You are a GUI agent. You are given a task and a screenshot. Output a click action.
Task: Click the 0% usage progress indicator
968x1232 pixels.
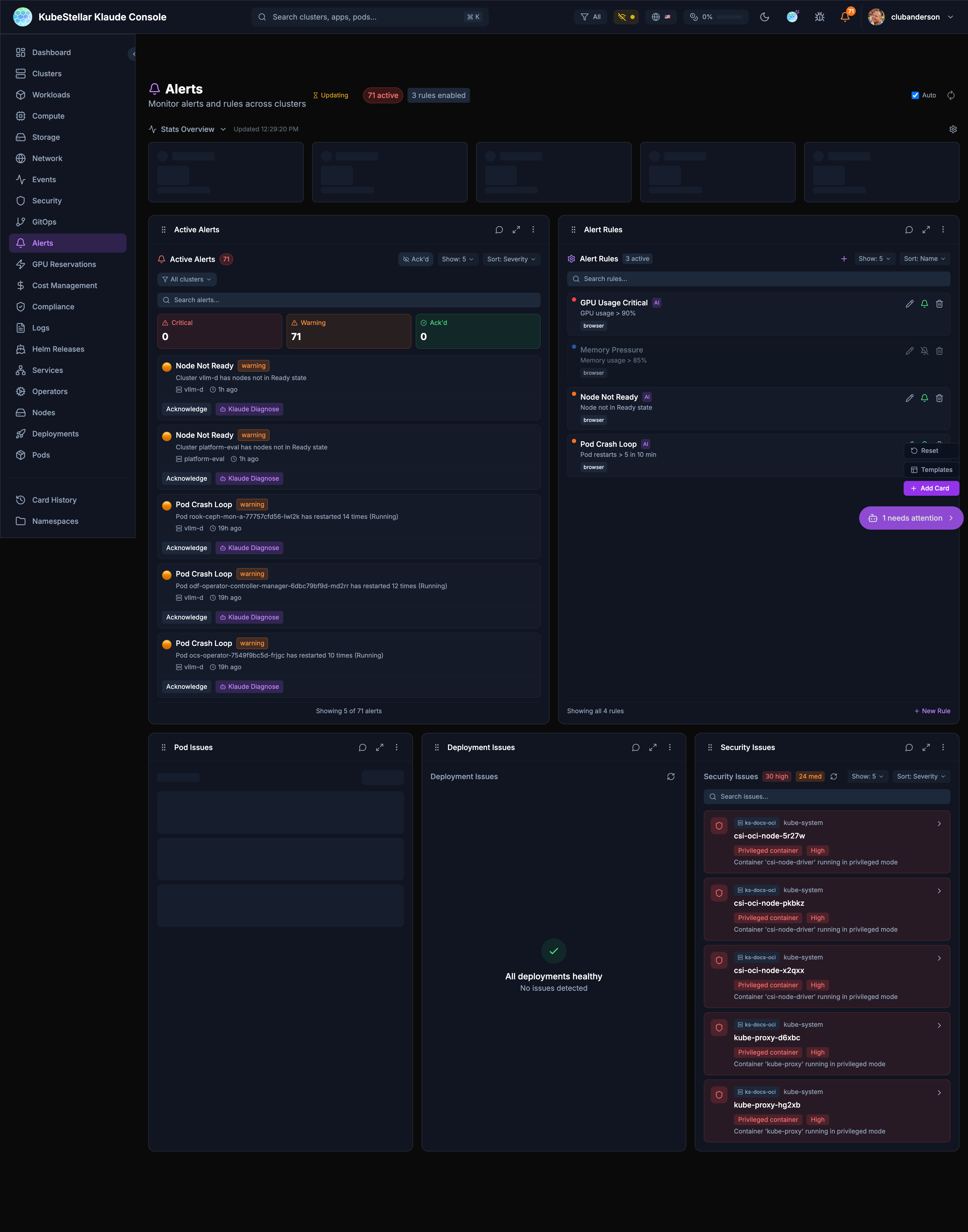pos(716,17)
